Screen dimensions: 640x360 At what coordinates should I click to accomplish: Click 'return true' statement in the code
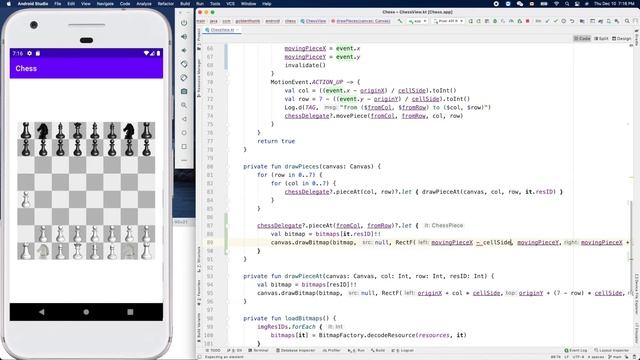click(x=276, y=141)
